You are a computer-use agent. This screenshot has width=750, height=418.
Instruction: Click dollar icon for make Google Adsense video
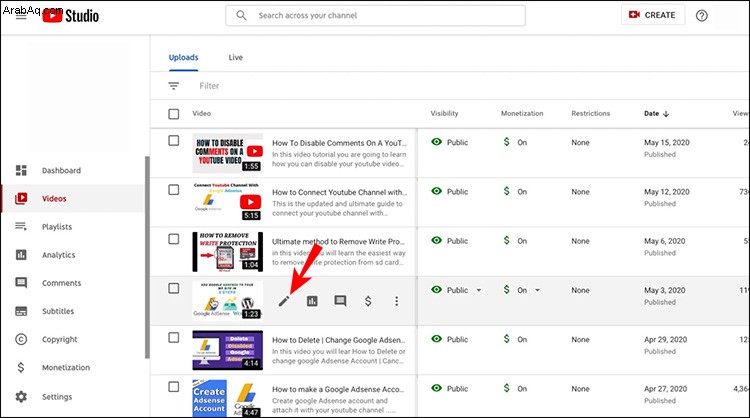tap(507, 388)
